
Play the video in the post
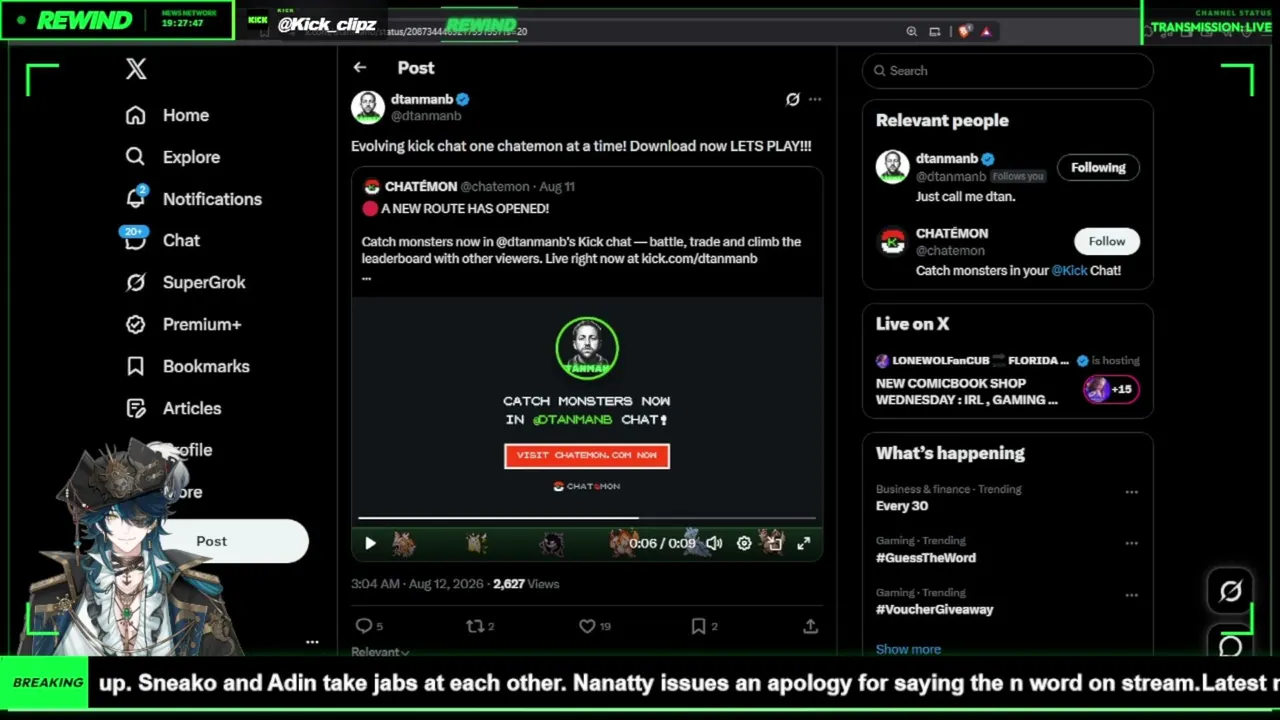[370, 543]
